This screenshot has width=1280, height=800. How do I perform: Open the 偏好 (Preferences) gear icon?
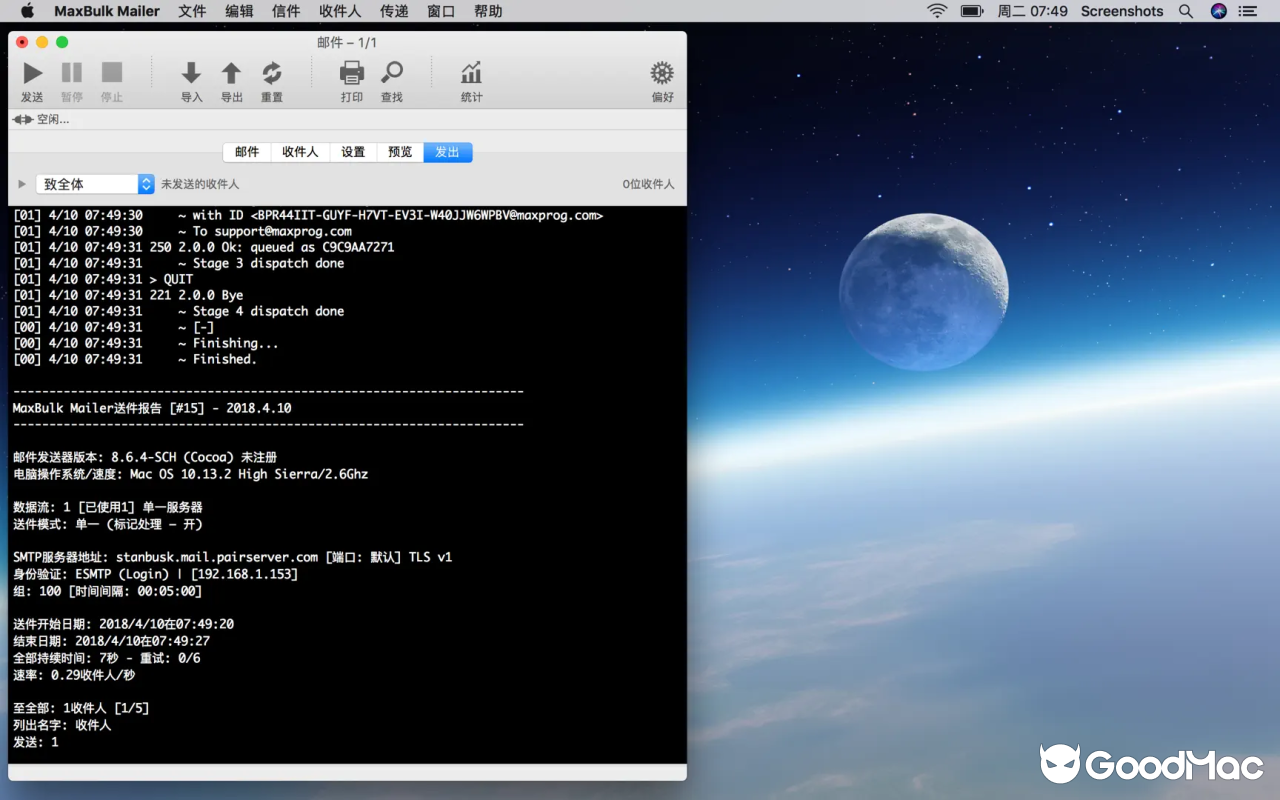click(660, 72)
